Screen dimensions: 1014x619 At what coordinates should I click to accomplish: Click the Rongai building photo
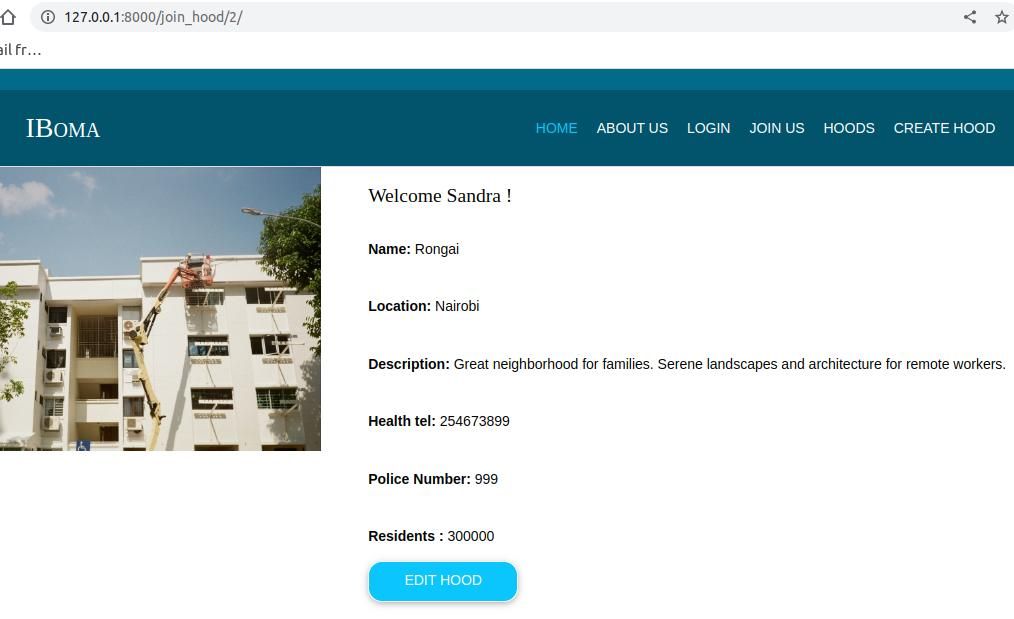pyautogui.click(x=160, y=309)
